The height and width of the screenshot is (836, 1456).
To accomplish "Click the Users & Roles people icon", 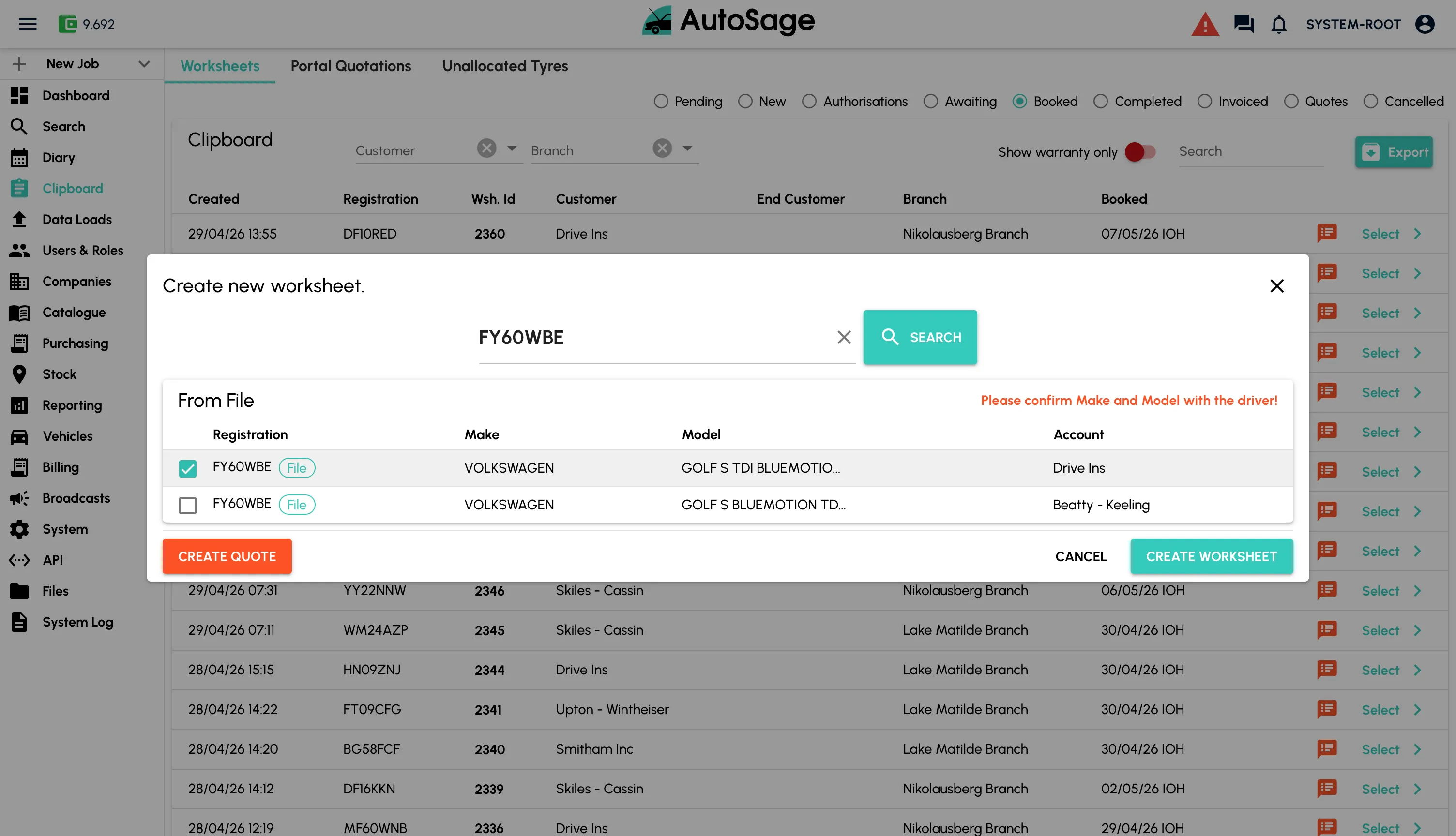I will coord(19,250).
